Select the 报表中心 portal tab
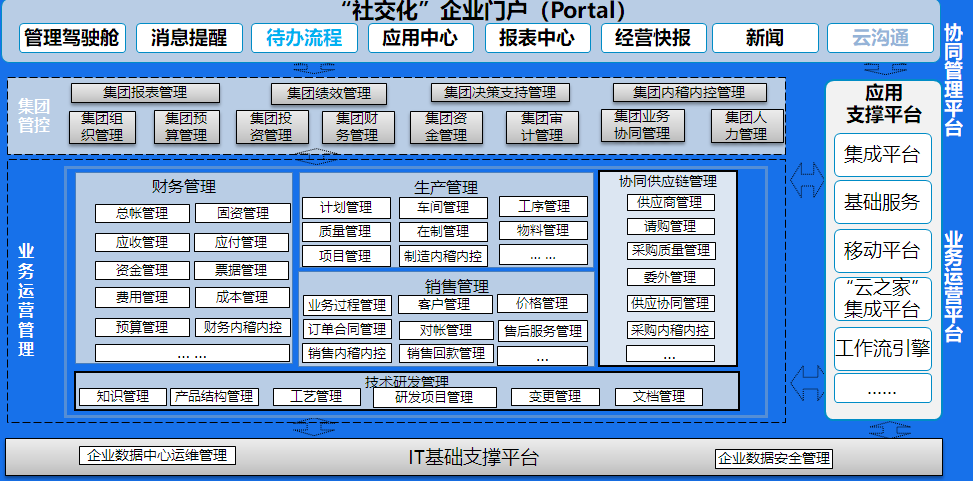The width and height of the screenshot is (973, 481). tap(537, 39)
